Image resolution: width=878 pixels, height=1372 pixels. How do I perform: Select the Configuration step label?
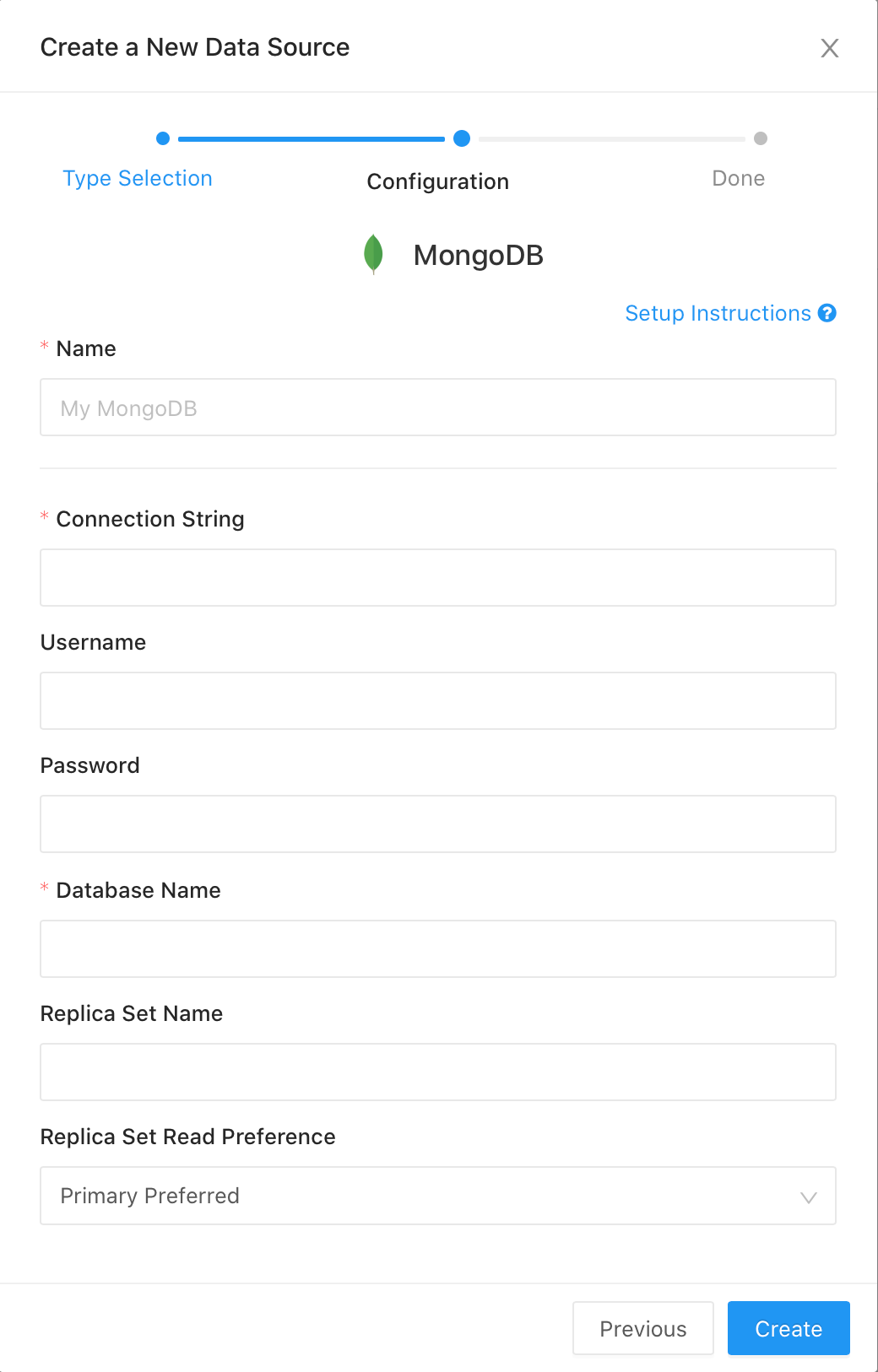point(437,181)
